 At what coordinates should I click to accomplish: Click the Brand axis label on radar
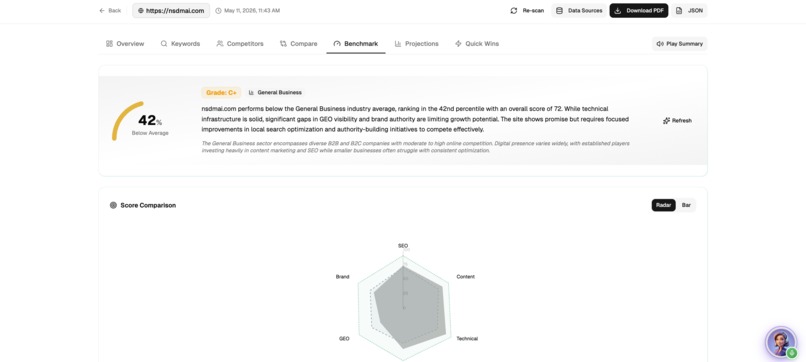click(342, 277)
